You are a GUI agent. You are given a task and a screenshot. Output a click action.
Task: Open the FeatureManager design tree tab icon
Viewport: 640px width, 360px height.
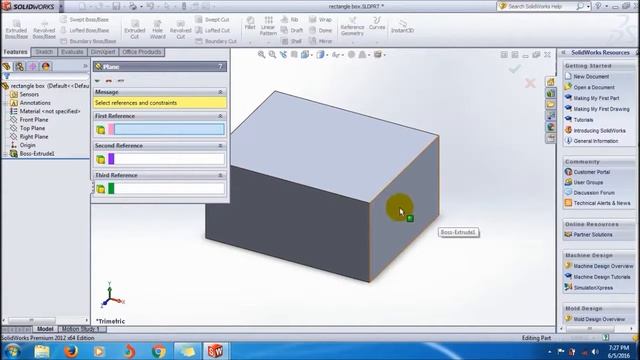7,66
